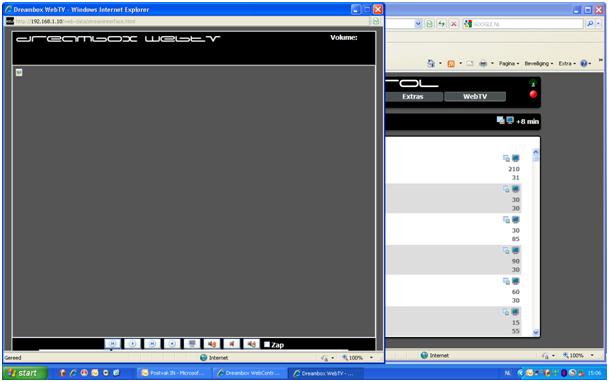
Task: Open the WebTV tab in WebControl
Action: [475, 96]
